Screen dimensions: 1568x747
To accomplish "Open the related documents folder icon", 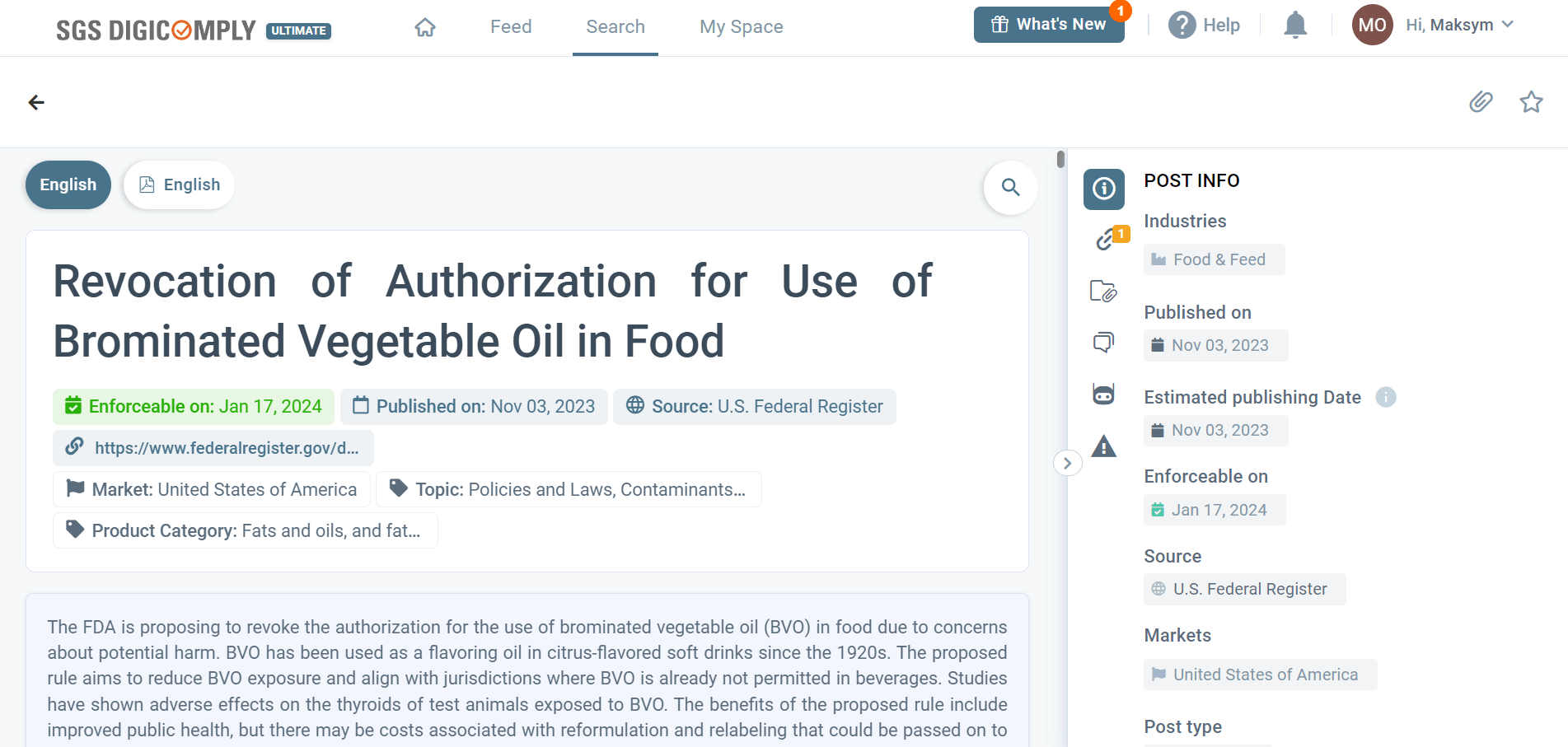I will [1104, 292].
